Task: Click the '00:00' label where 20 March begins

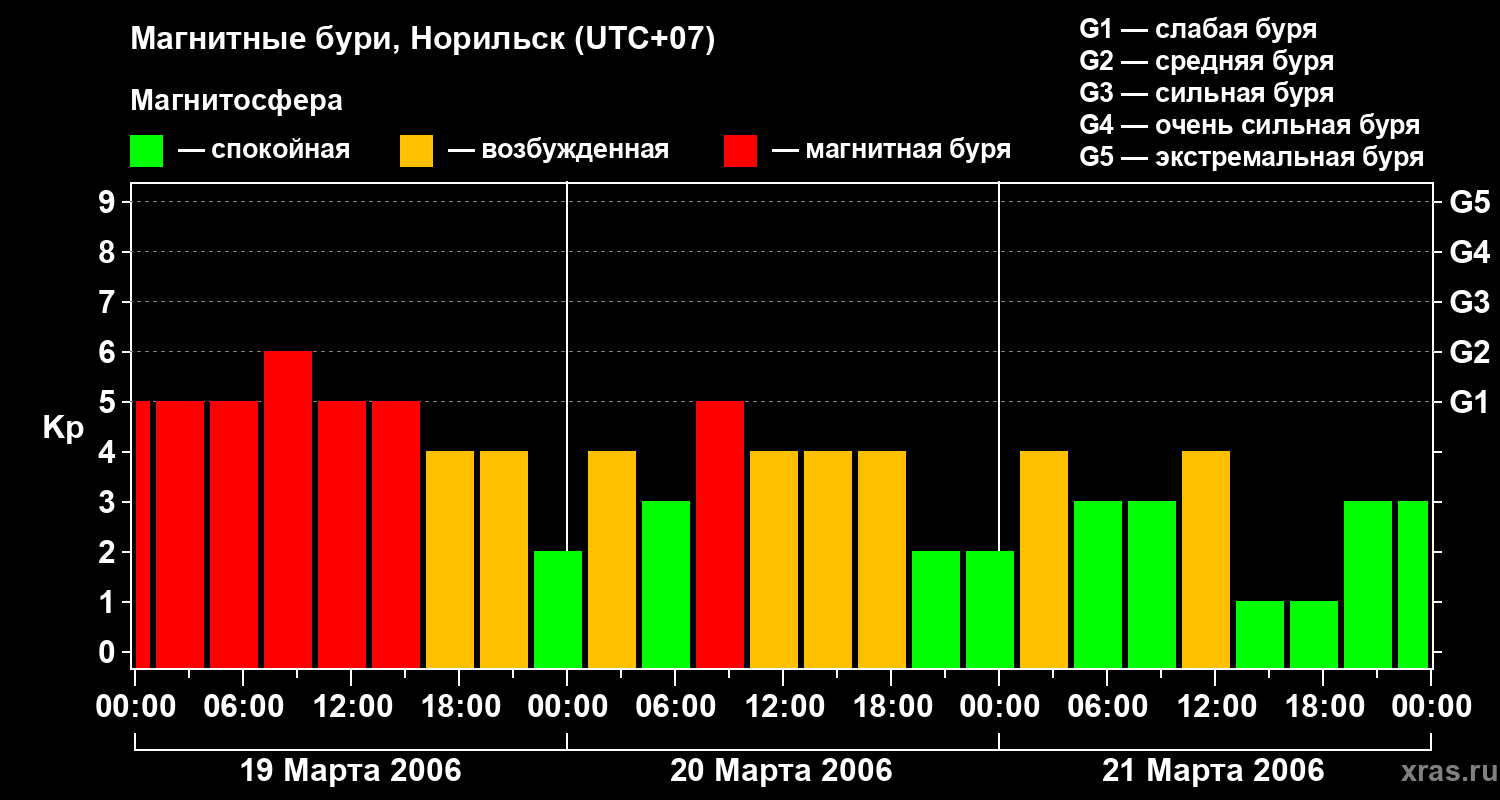Action: 567,707
